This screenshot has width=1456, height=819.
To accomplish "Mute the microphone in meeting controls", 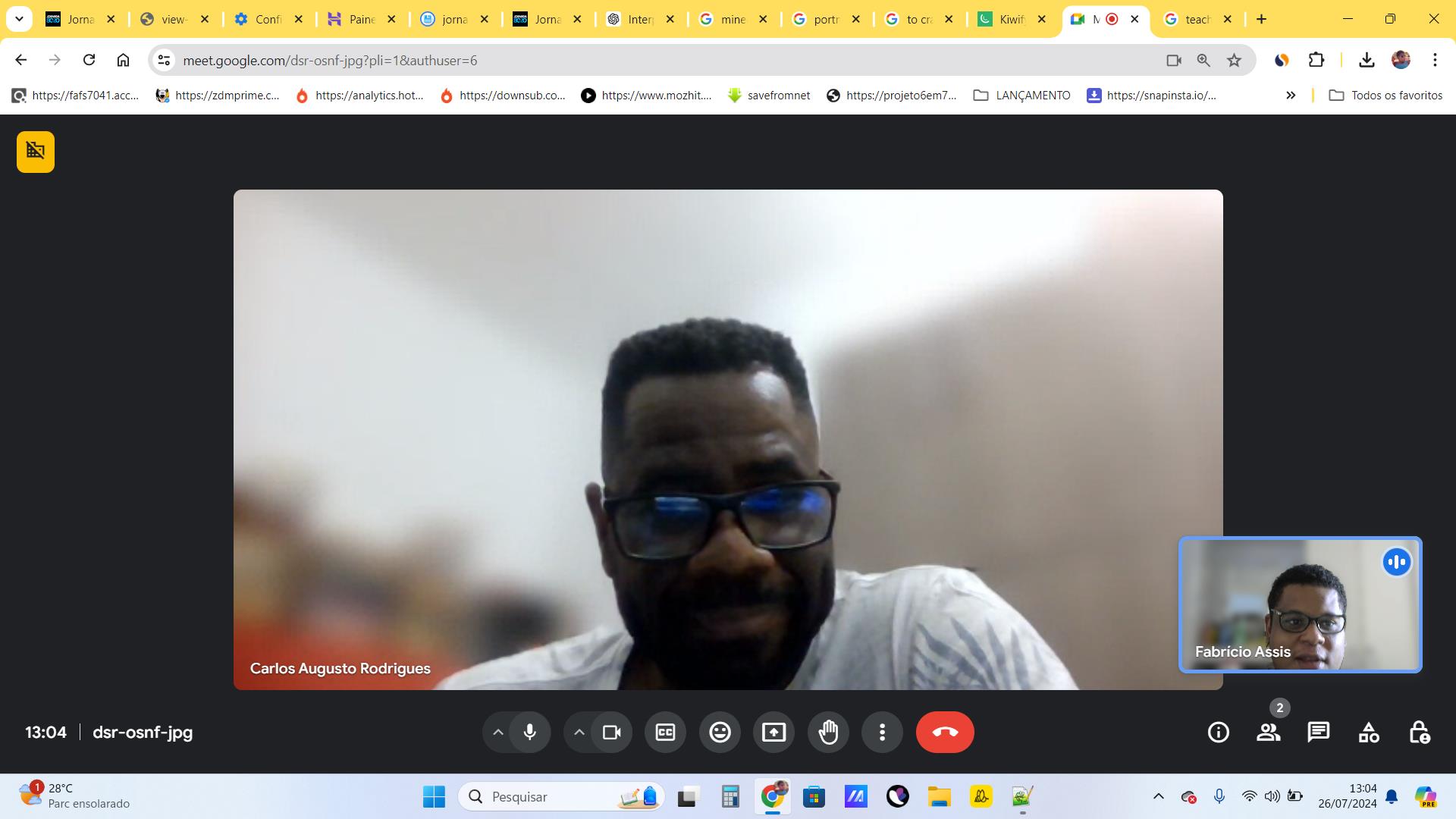I will coord(530,732).
